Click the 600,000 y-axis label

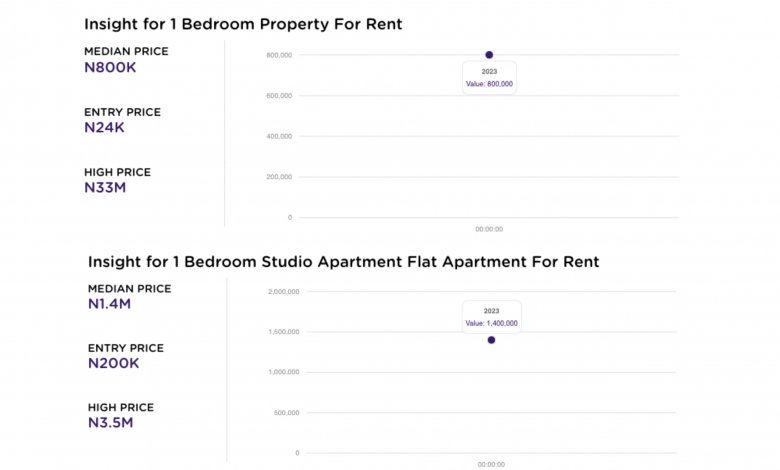click(278, 96)
